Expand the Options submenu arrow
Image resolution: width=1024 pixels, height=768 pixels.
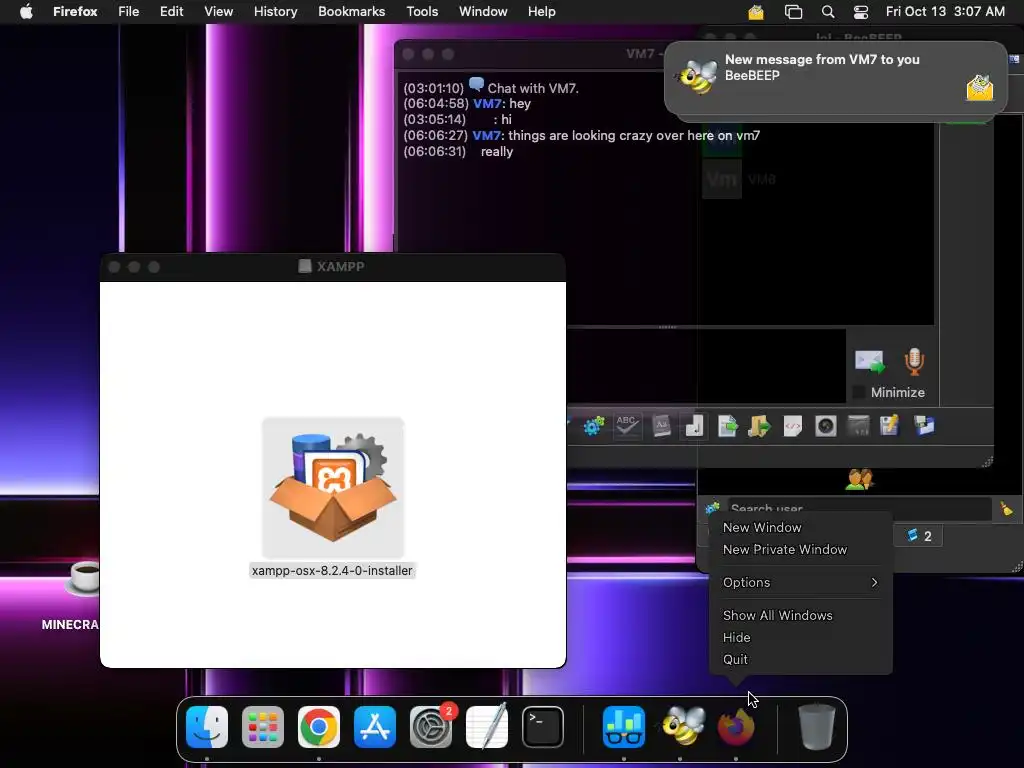[874, 583]
